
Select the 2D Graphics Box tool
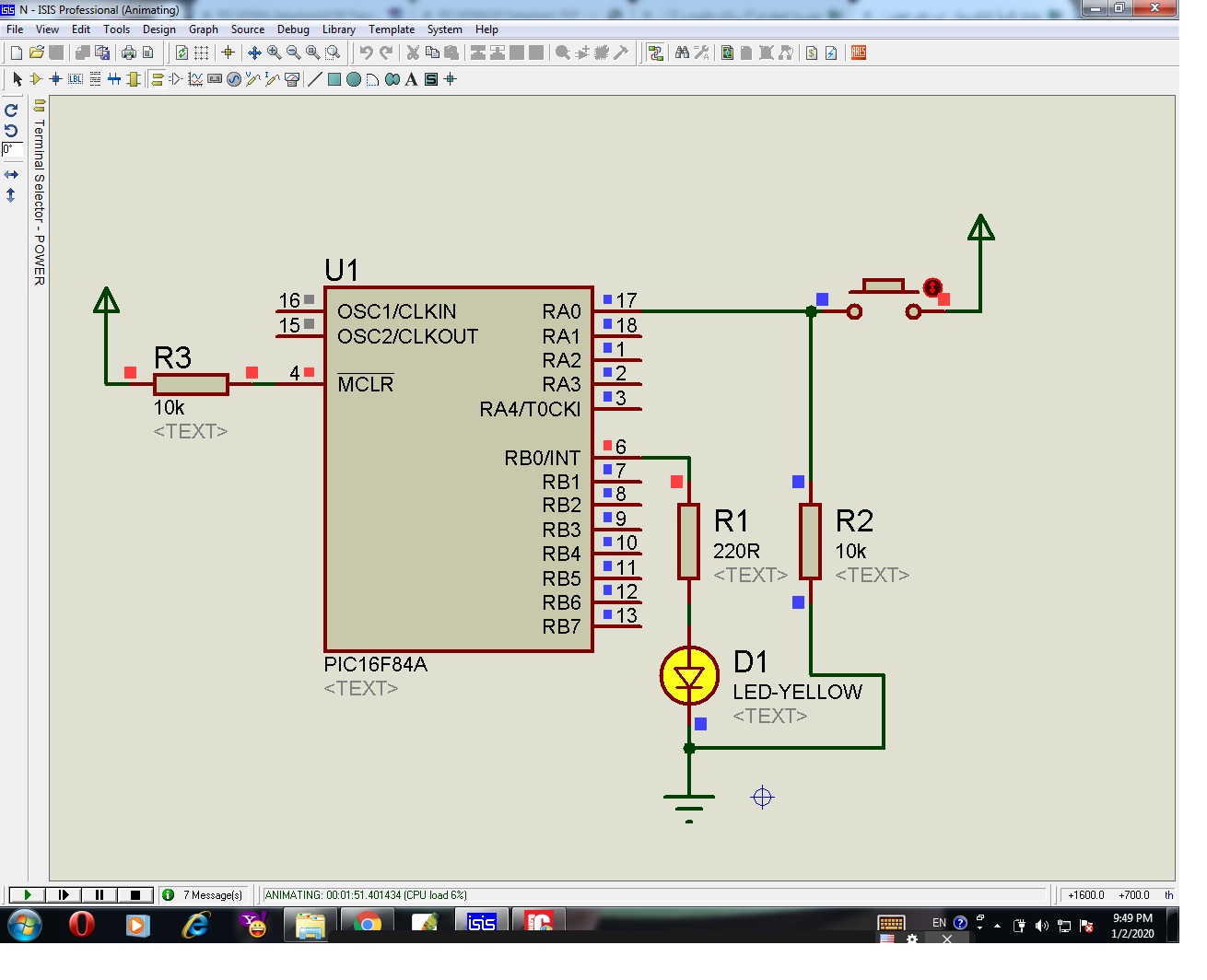[334, 79]
